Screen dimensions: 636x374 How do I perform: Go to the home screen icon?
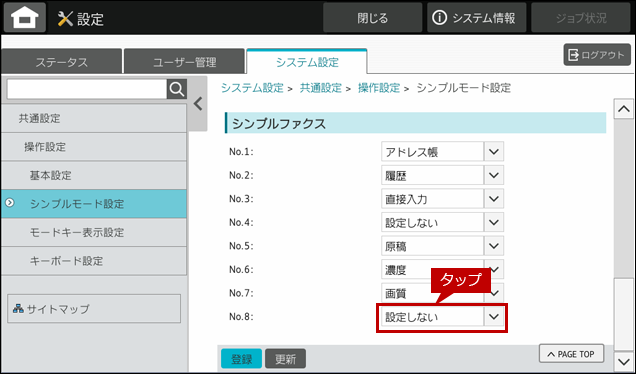(x=25, y=18)
